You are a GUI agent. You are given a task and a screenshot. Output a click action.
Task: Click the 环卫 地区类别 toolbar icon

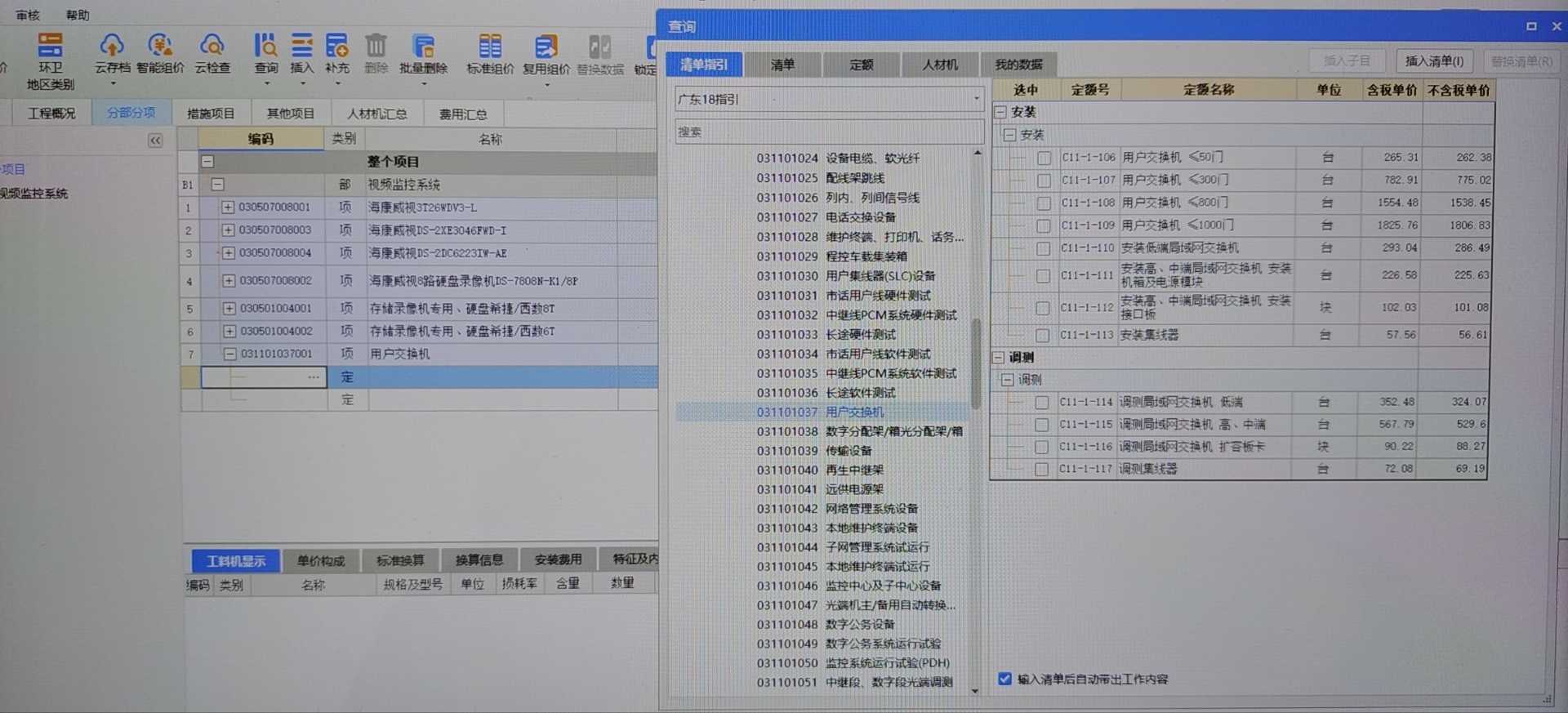click(50, 60)
